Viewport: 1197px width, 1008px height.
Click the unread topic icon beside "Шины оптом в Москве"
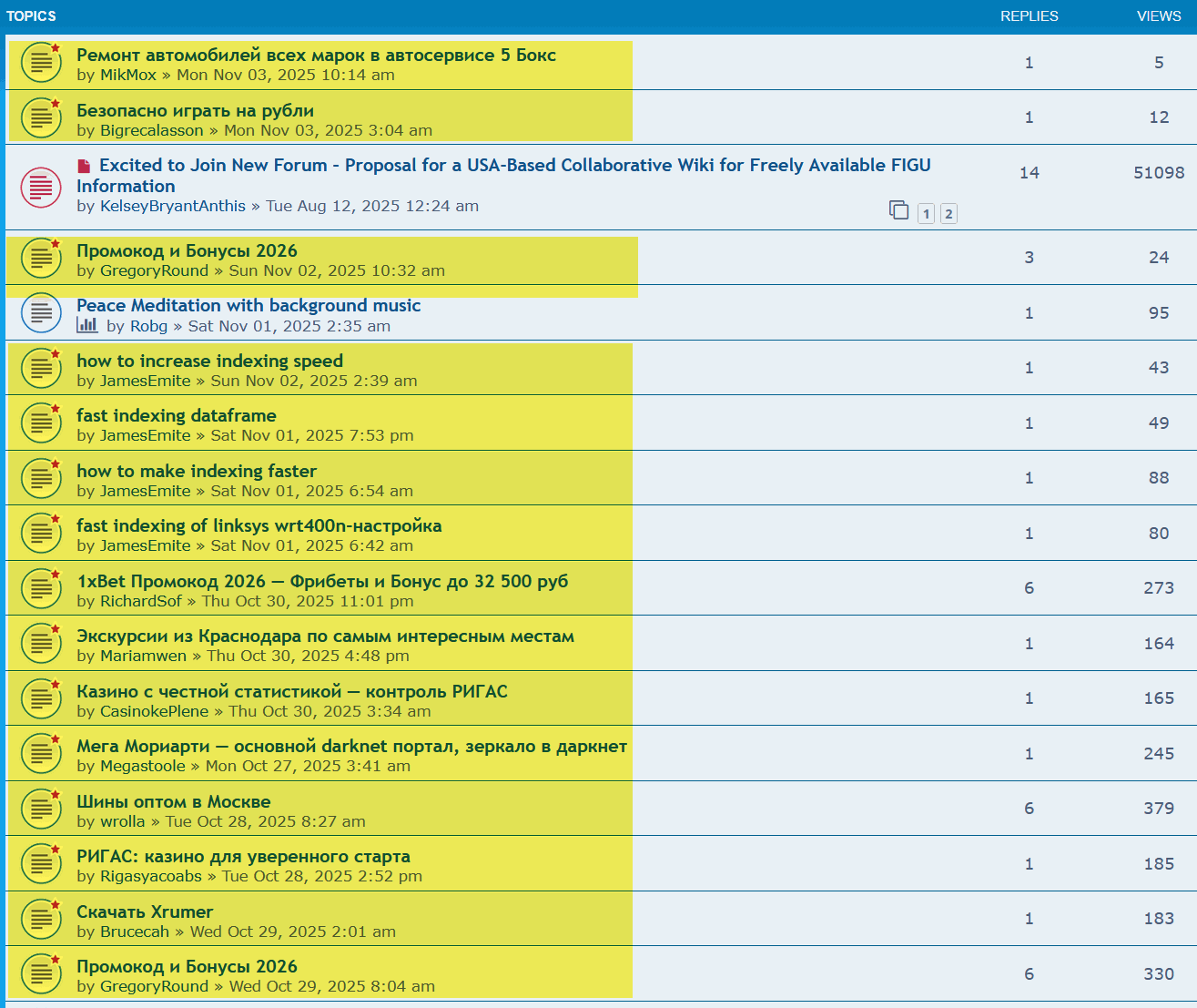(41, 809)
